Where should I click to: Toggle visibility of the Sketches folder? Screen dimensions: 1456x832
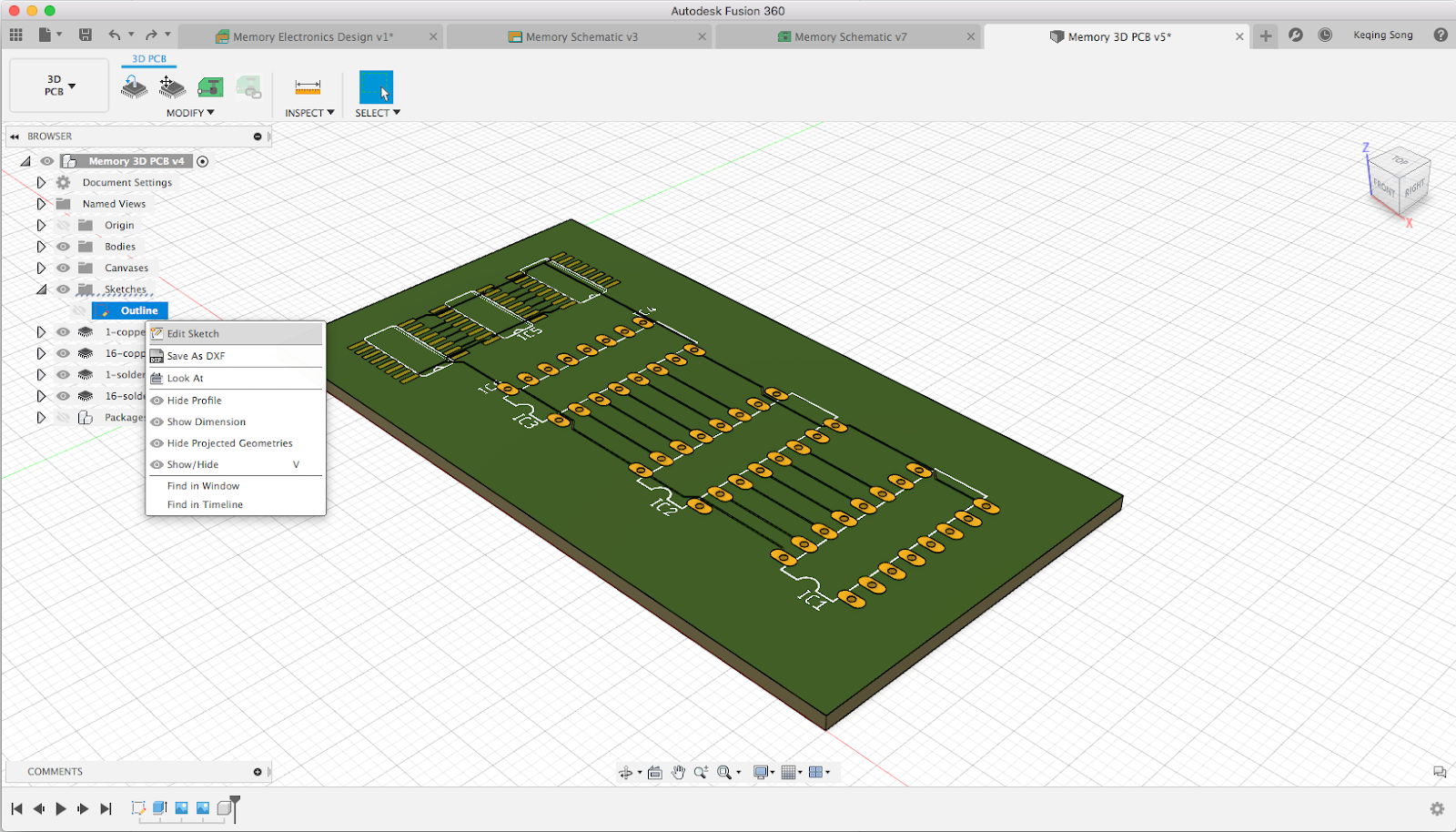pos(63,289)
